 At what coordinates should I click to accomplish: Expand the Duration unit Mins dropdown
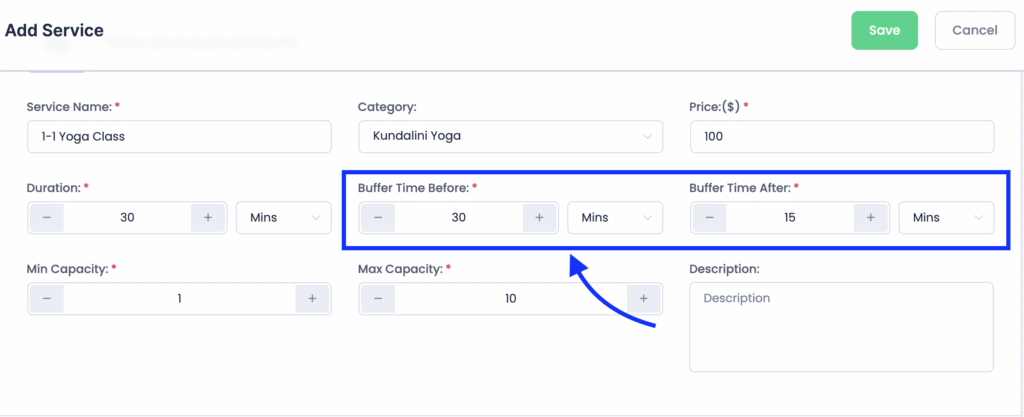283,217
